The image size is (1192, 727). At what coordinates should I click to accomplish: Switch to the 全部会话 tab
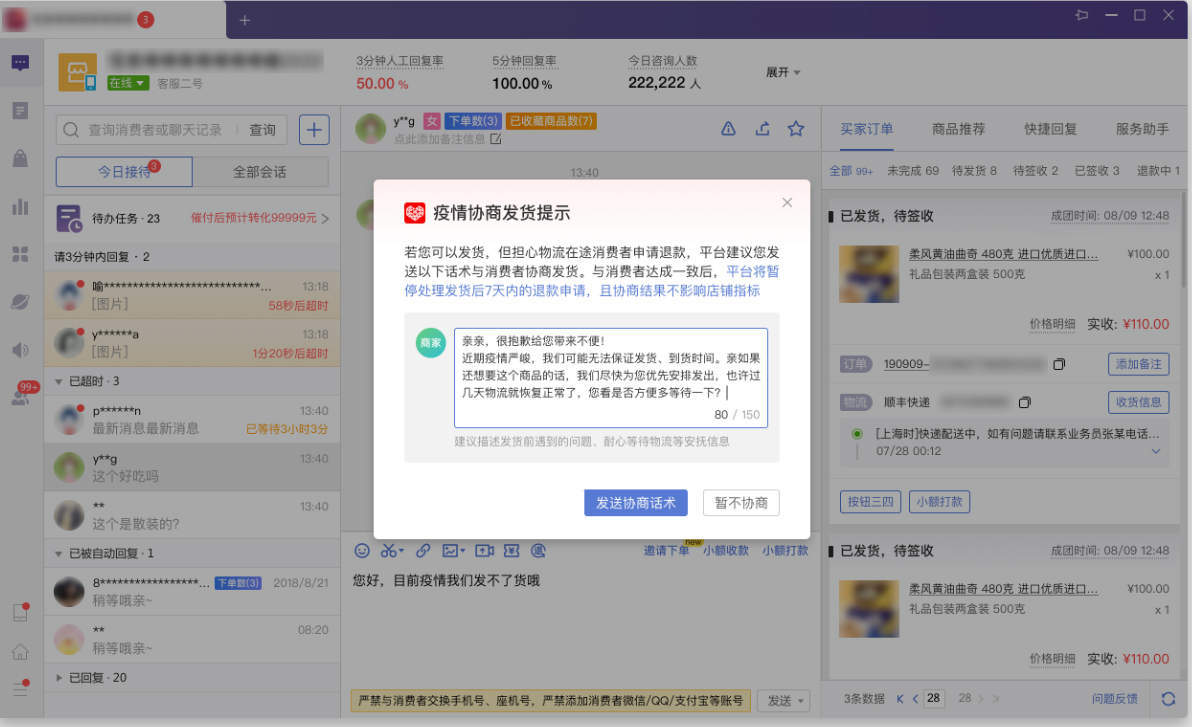pyautogui.click(x=260, y=172)
